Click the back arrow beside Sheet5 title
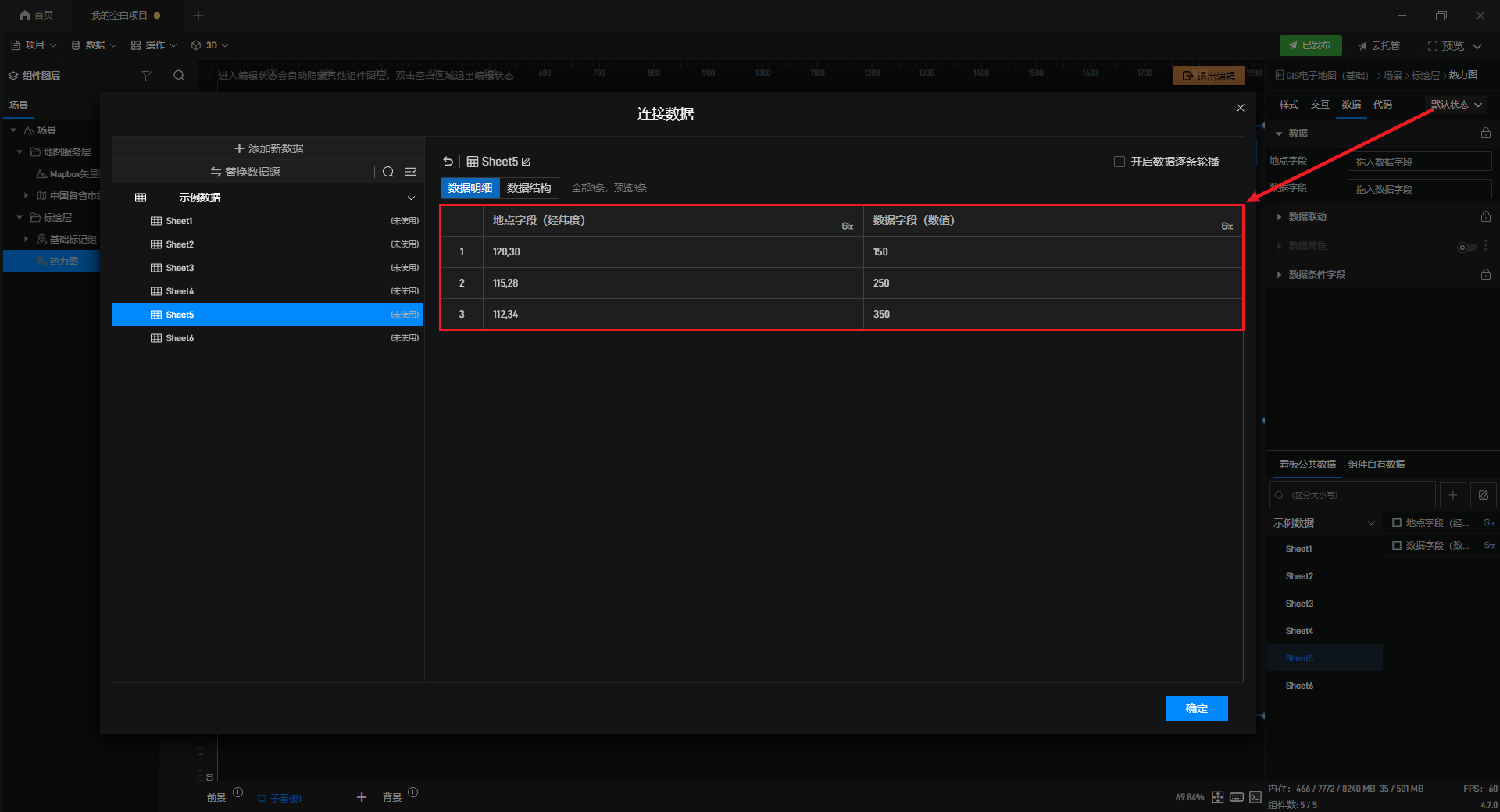1500x812 pixels. [448, 162]
